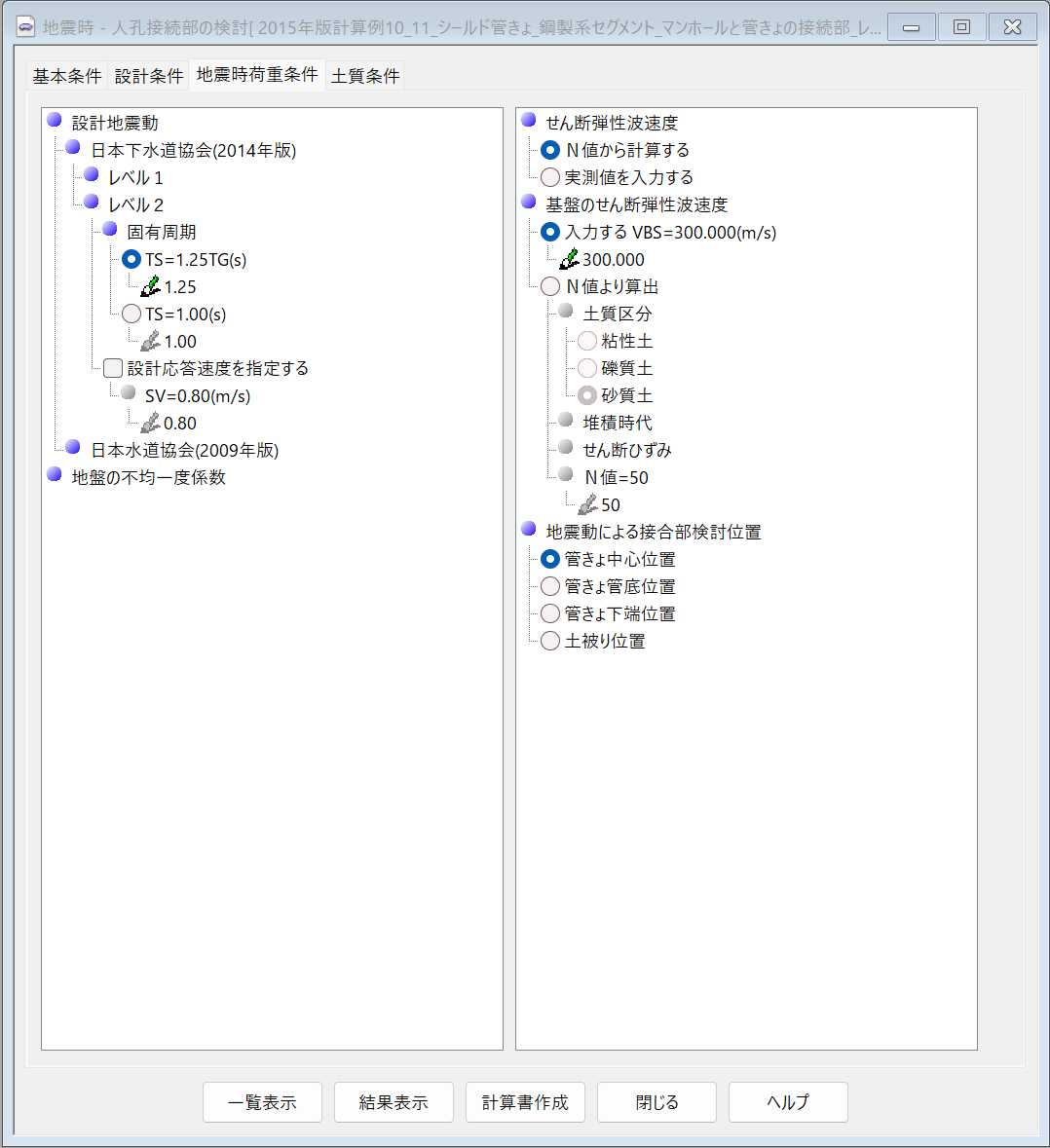Click the purple bullet beside 設計地震動
1050x1148 pixels.
coord(55,122)
